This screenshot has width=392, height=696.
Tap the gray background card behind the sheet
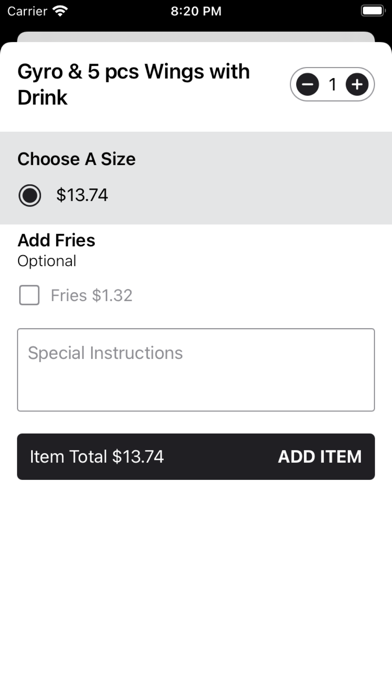pyautogui.click(x=196, y=36)
